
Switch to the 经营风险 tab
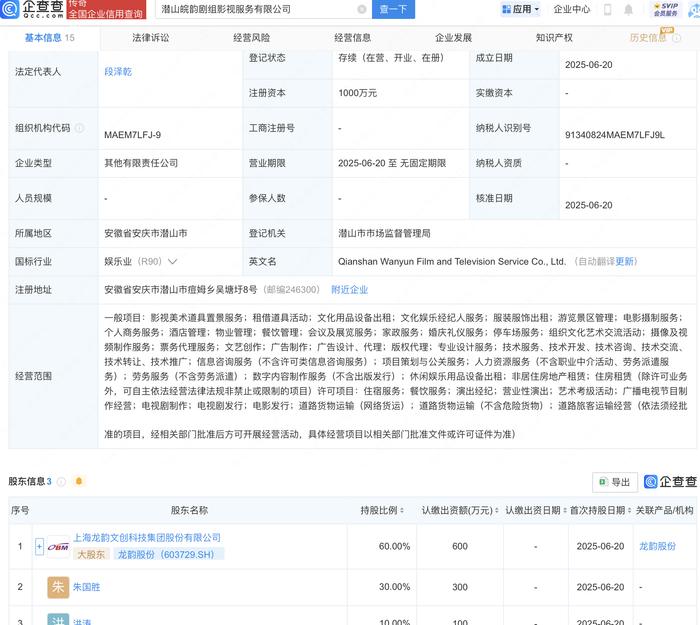(251, 38)
